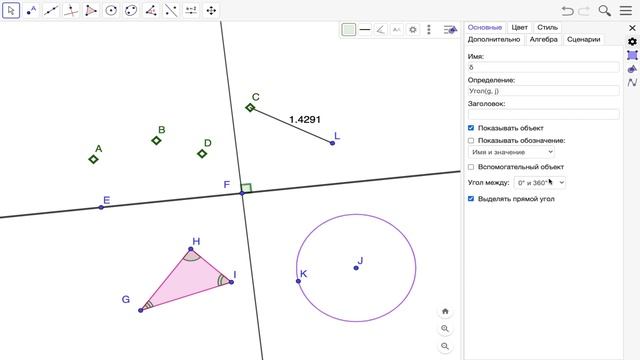The height and width of the screenshot is (360, 640).
Task: Open Graphics view settings in sidebar
Action: click(632, 55)
